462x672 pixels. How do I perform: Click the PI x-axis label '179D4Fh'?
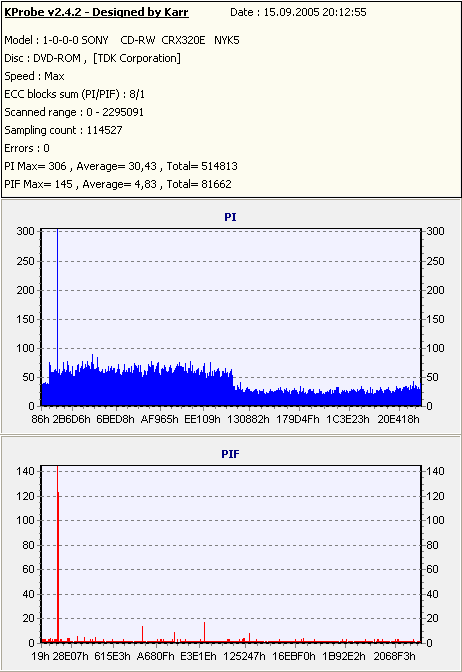click(298, 419)
